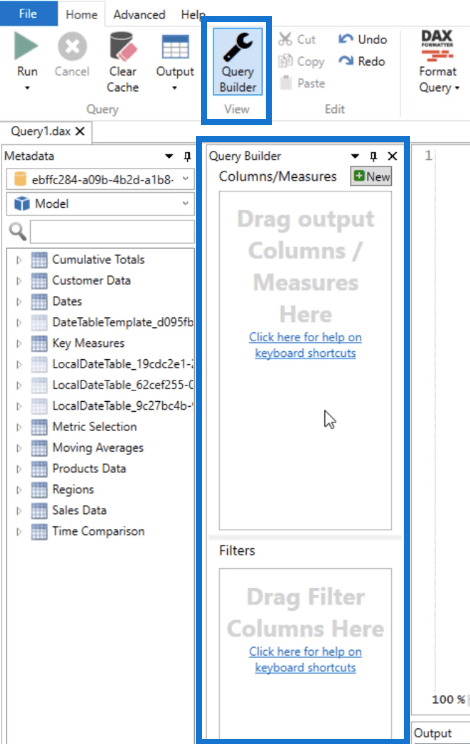Open the Output table icon
The width and height of the screenshot is (470, 744).
point(175,46)
